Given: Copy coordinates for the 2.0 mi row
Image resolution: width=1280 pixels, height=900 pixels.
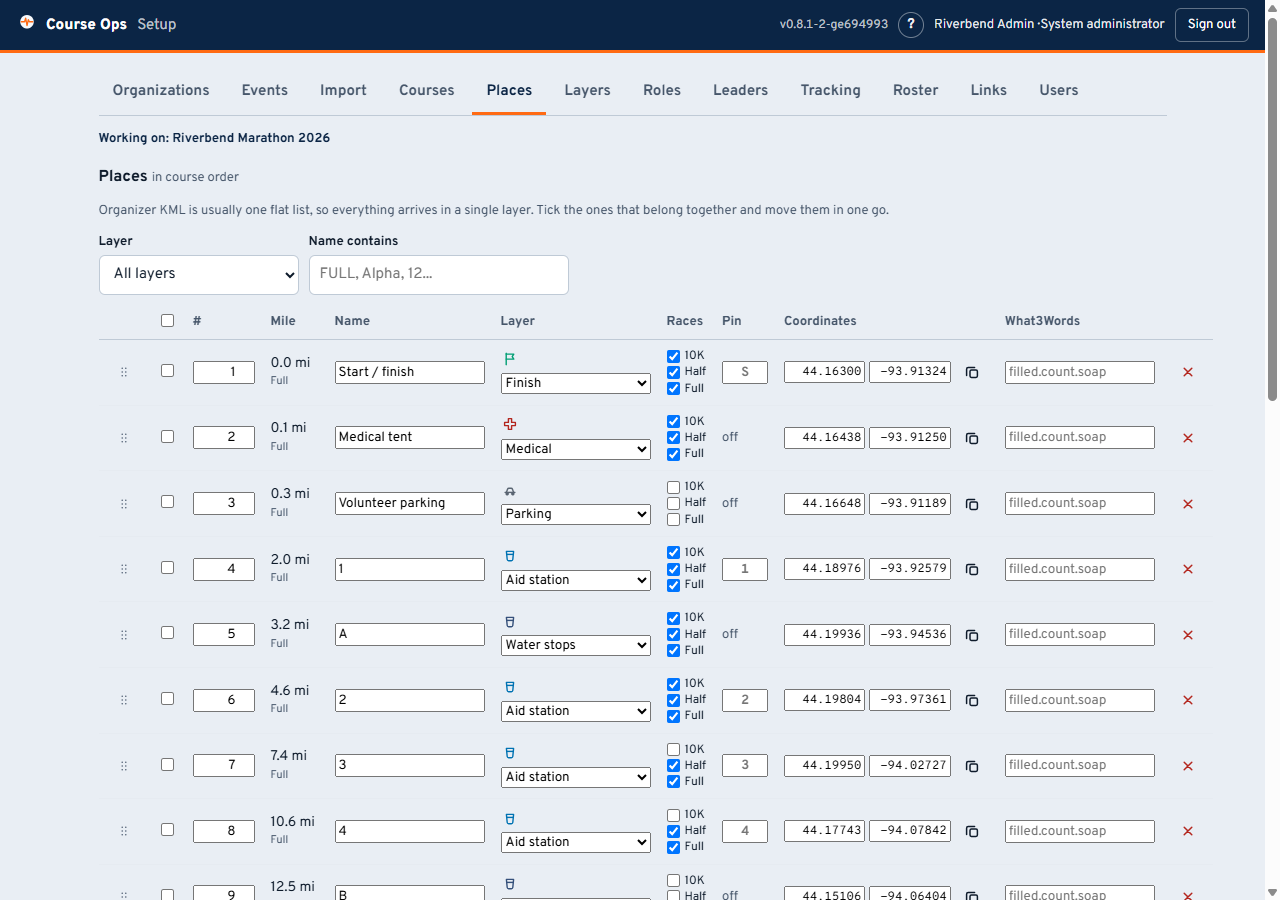Looking at the screenshot, I should [972, 569].
